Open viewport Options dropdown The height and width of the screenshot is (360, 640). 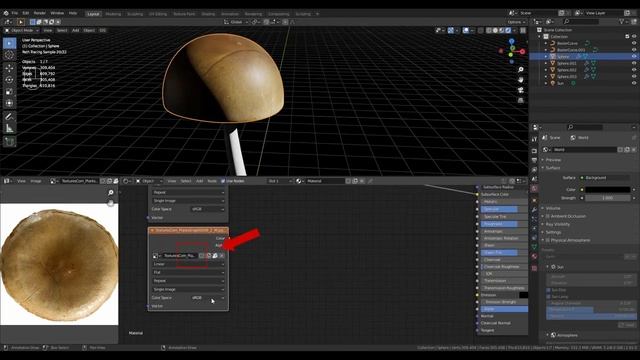516,22
